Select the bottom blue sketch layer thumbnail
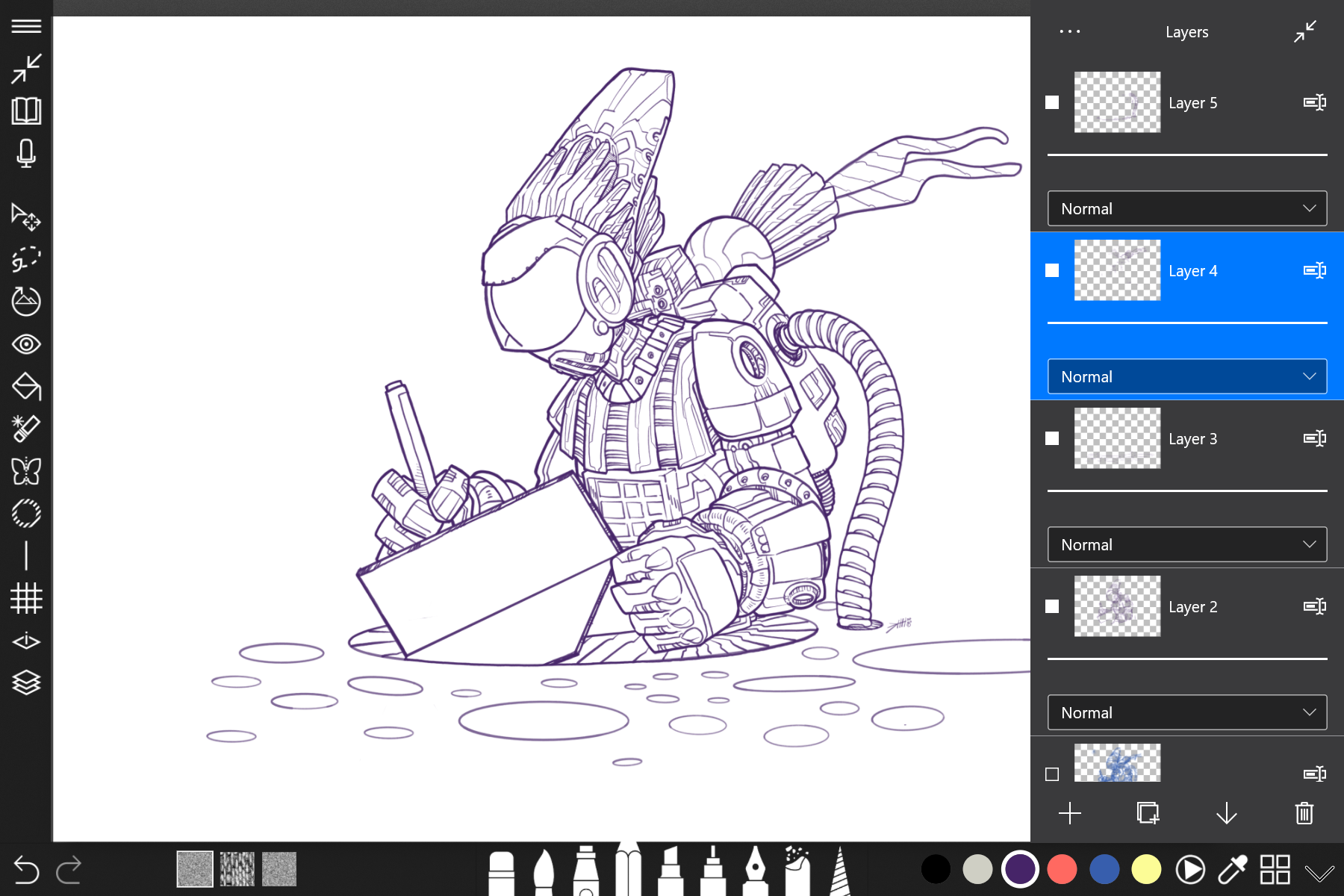 [x=1117, y=763]
